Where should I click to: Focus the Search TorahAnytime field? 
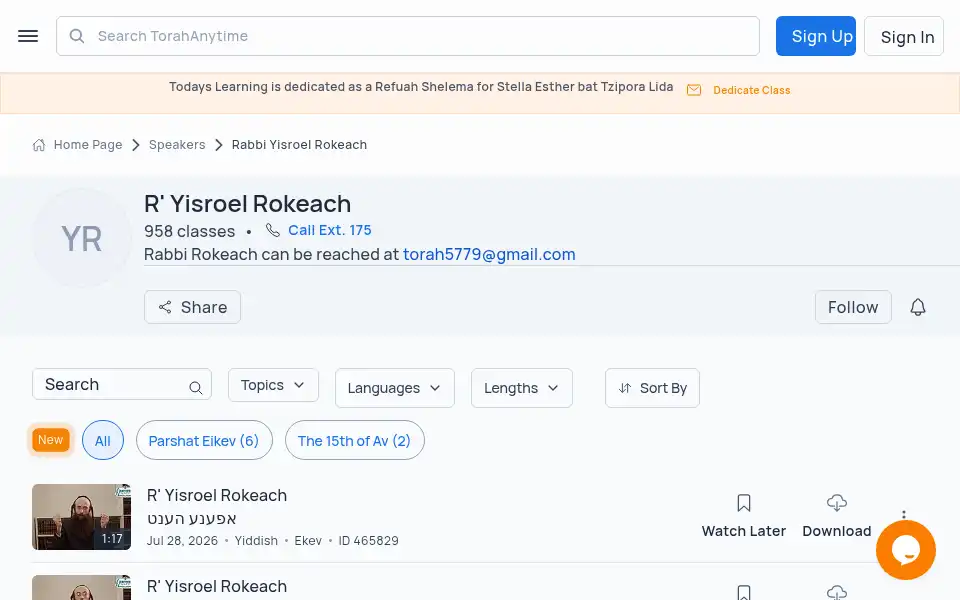point(408,36)
